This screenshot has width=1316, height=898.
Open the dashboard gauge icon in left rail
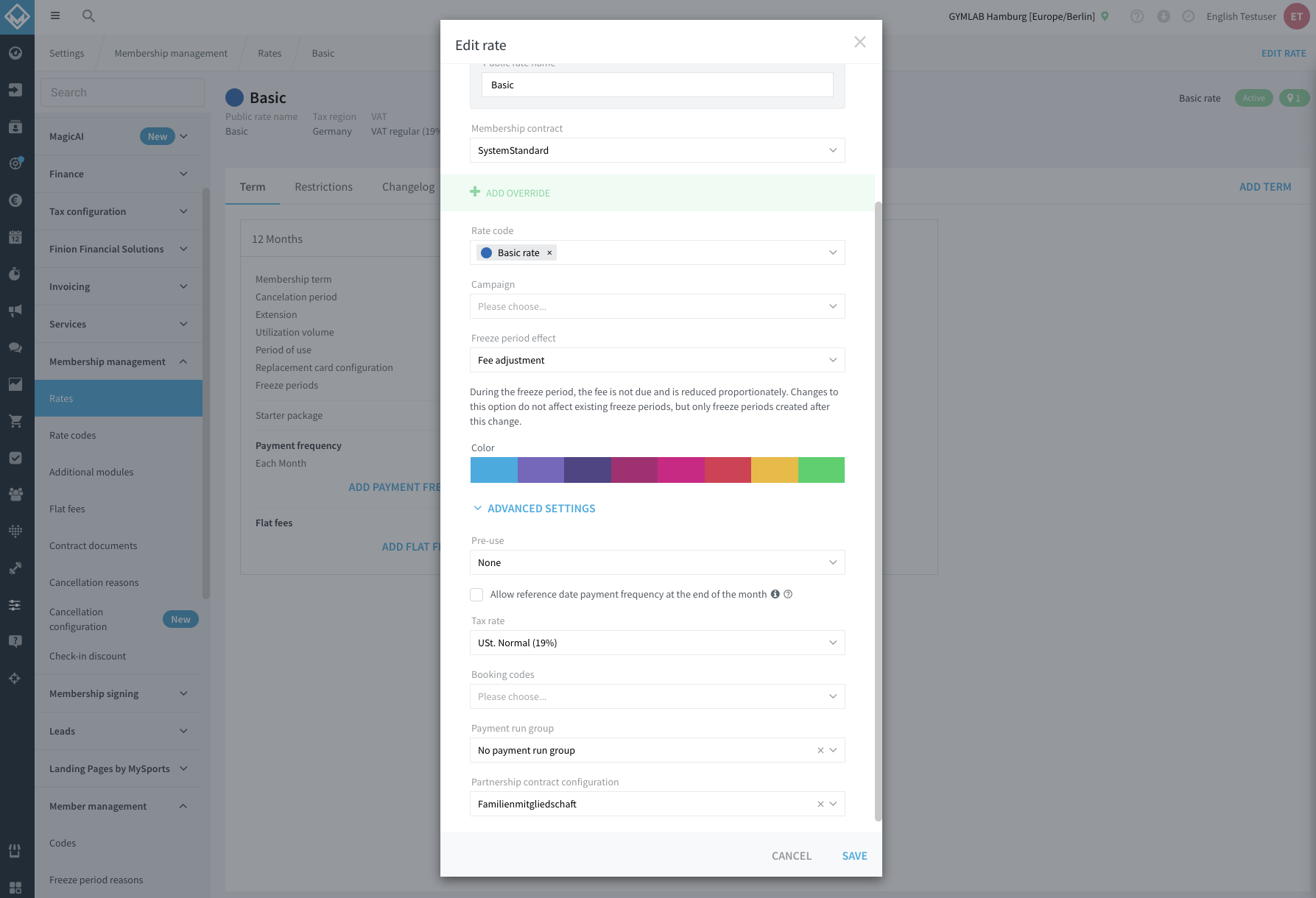(x=15, y=53)
